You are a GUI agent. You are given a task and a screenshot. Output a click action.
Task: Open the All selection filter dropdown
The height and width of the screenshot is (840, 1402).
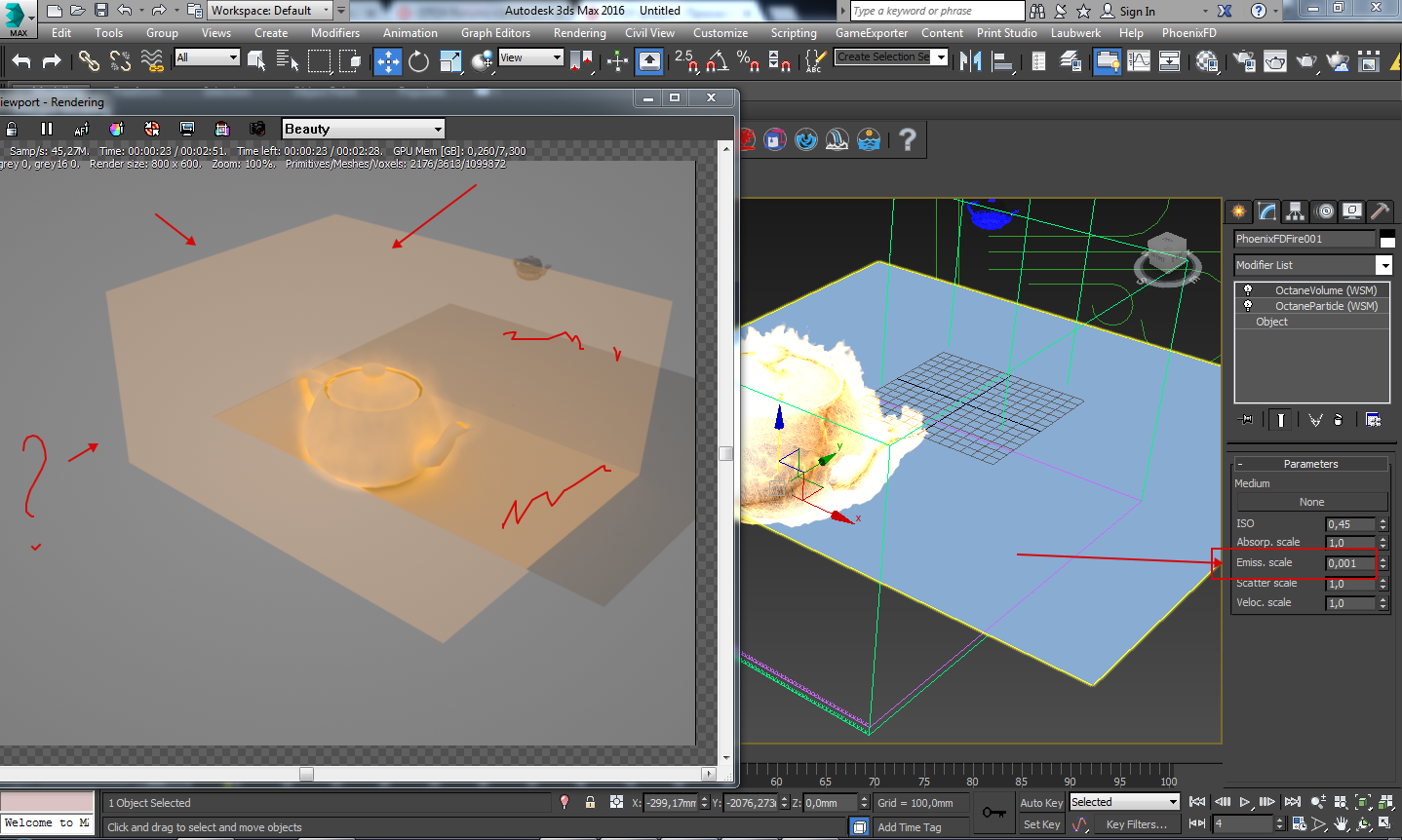point(207,57)
